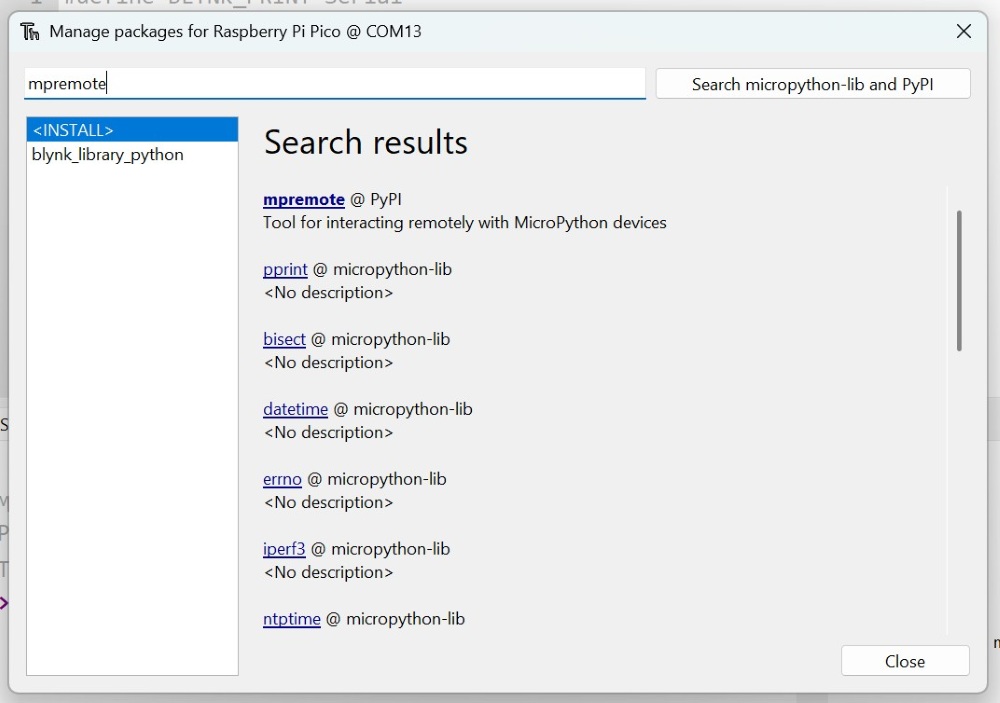Image resolution: width=1000 pixels, height=703 pixels.
Task: Open the datetime package link
Action: point(295,410)
